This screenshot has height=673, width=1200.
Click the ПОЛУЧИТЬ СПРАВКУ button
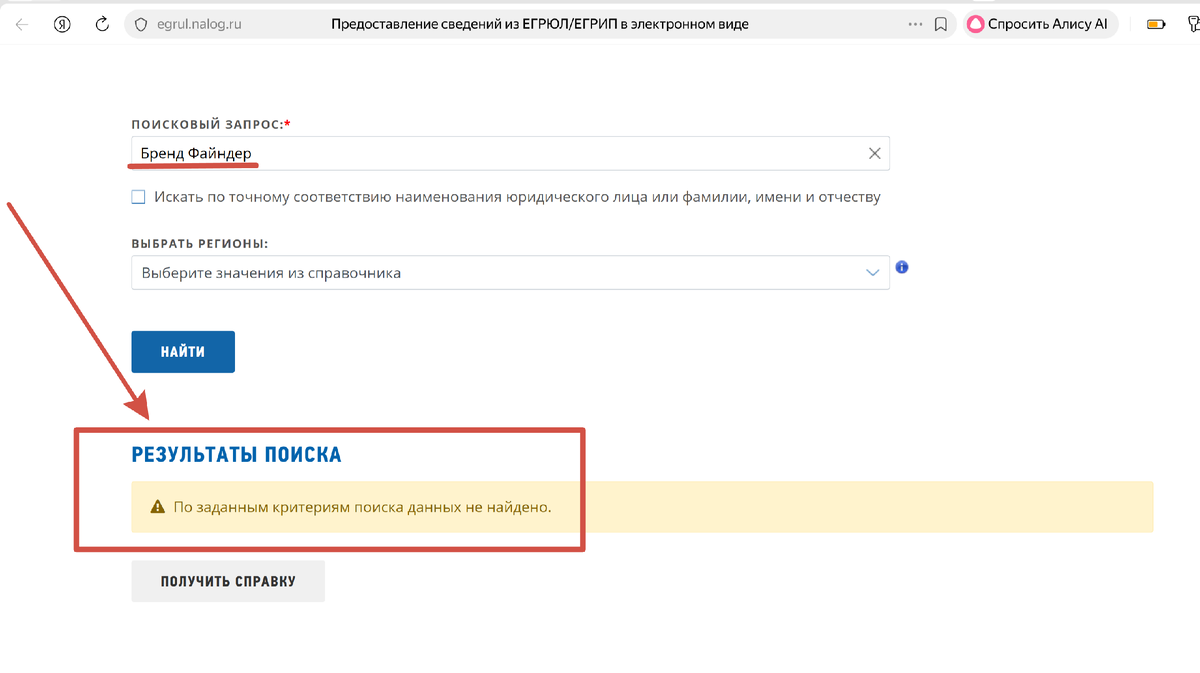(228, 581)
